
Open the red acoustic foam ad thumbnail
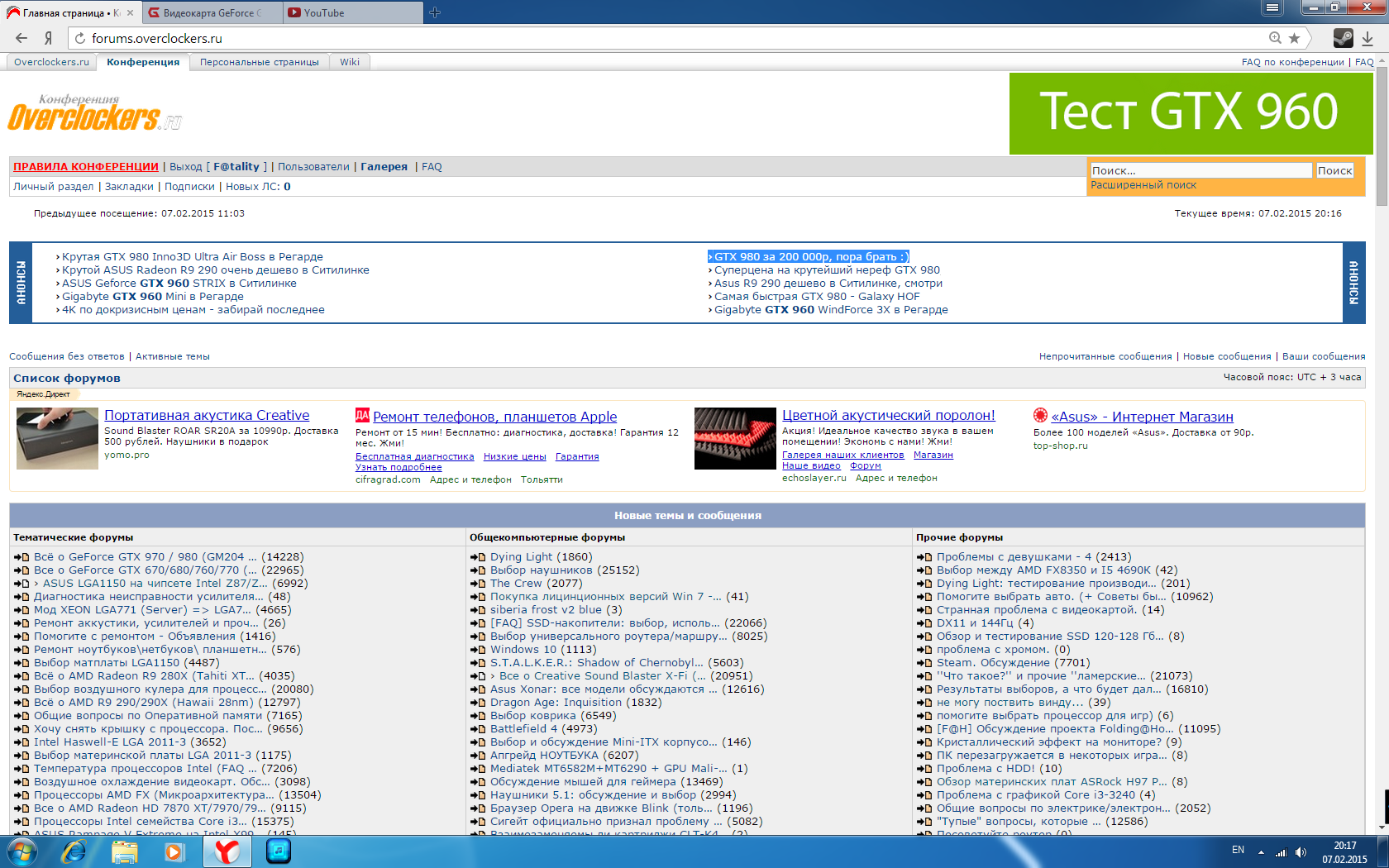735,438
